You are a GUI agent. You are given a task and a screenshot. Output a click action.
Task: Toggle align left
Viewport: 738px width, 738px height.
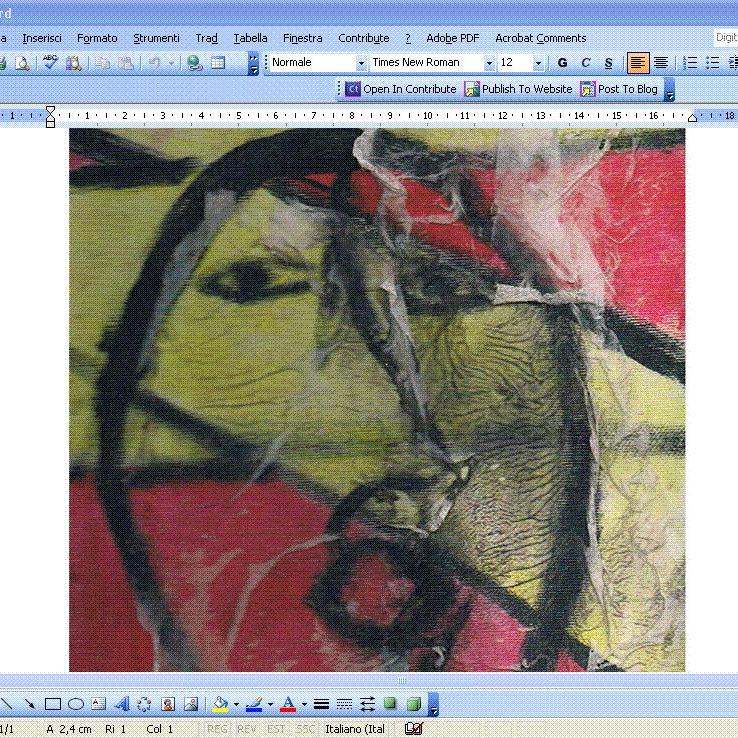pyautogui.click(x=638, y=63)
